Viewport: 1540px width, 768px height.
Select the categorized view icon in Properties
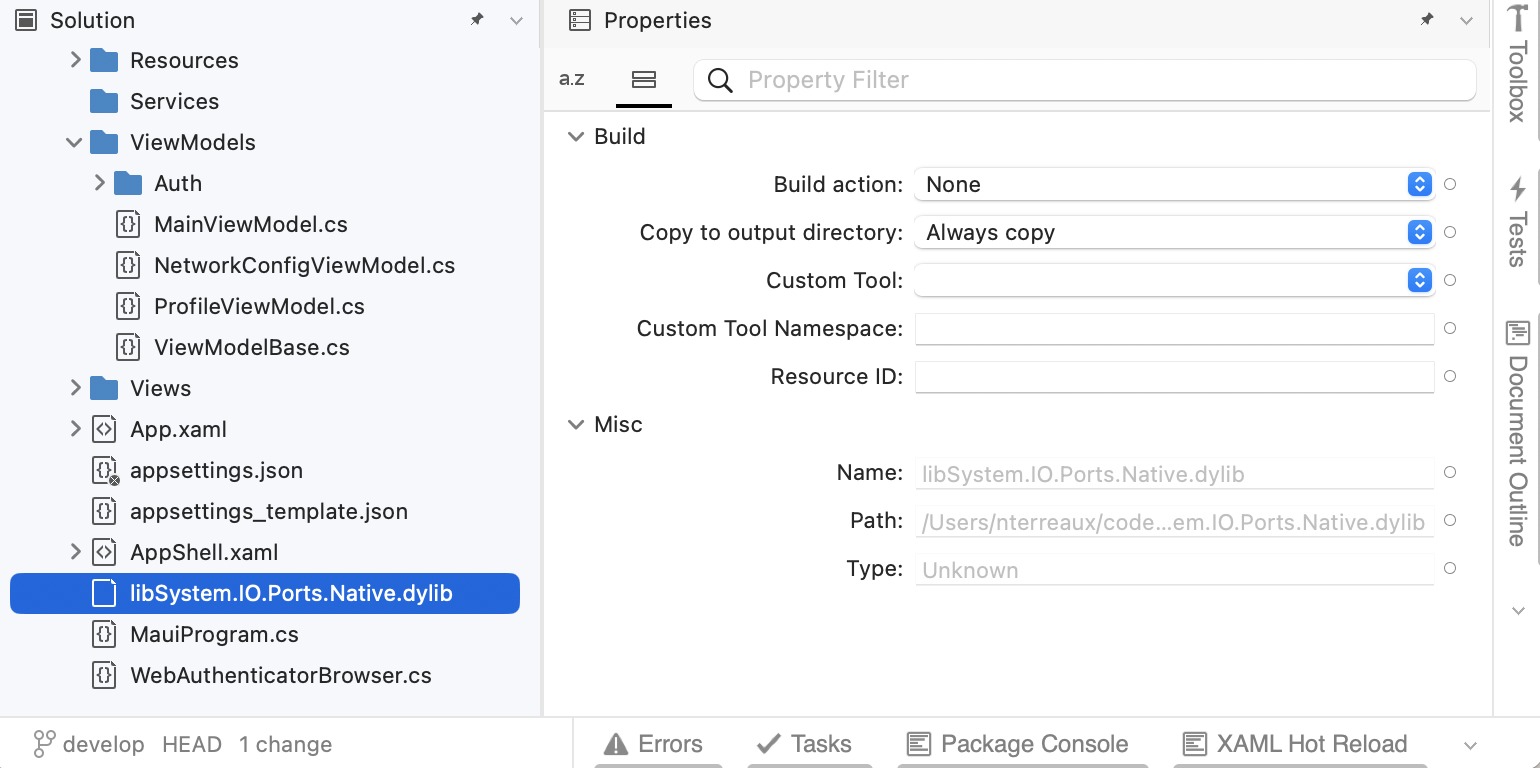pyautogui.click(x=643, y=79)
